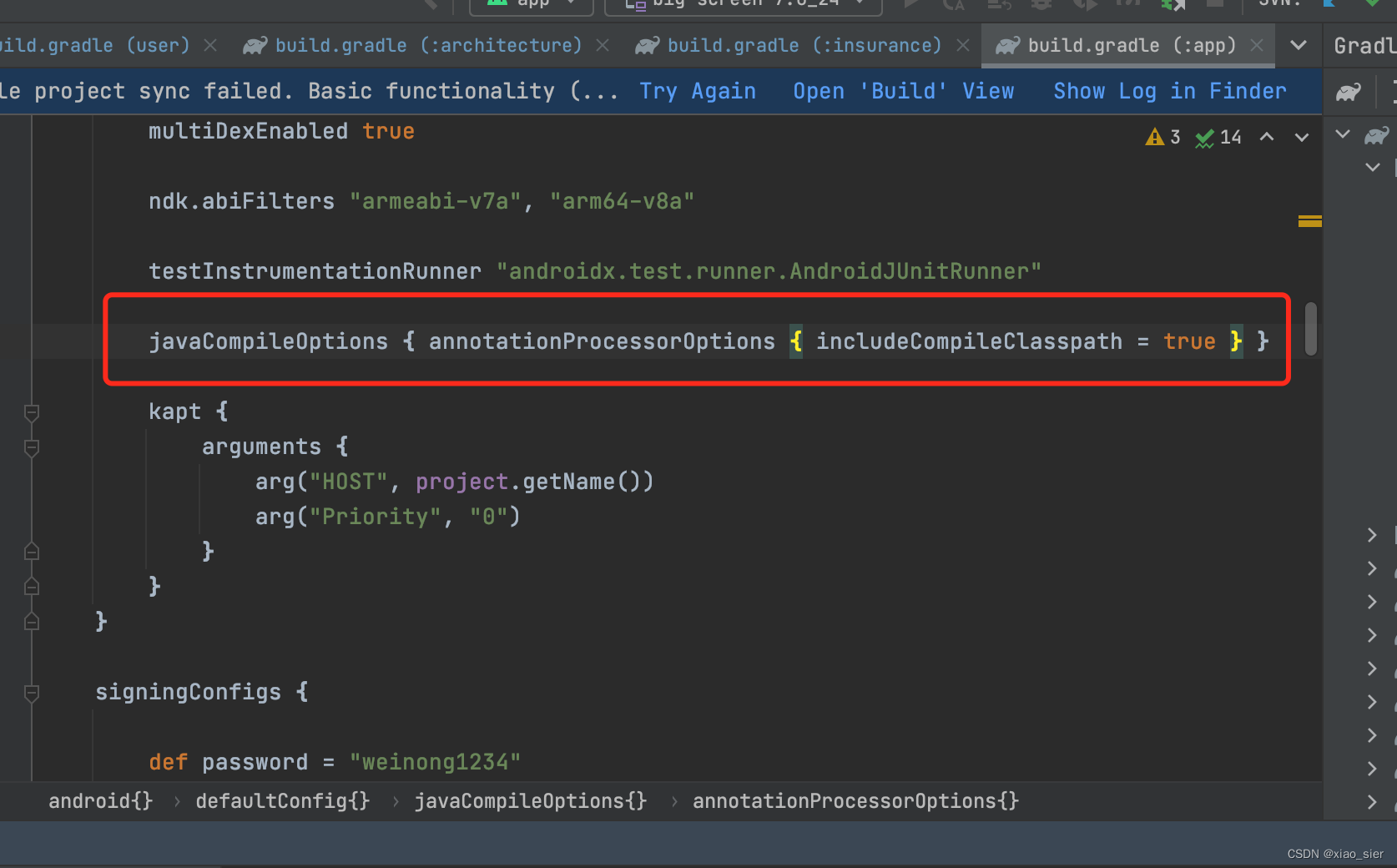Show hidden editor tabs with the chevron dropdown
Image resolution: width=1397 pixels, height=868 pixels.
[1299, 46]
